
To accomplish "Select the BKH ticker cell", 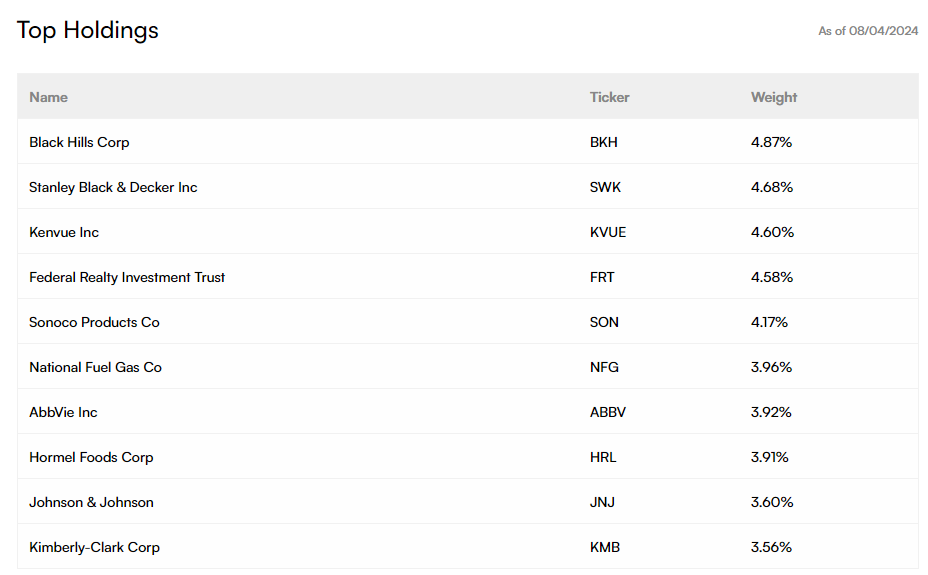I will [x=603, y=142].
